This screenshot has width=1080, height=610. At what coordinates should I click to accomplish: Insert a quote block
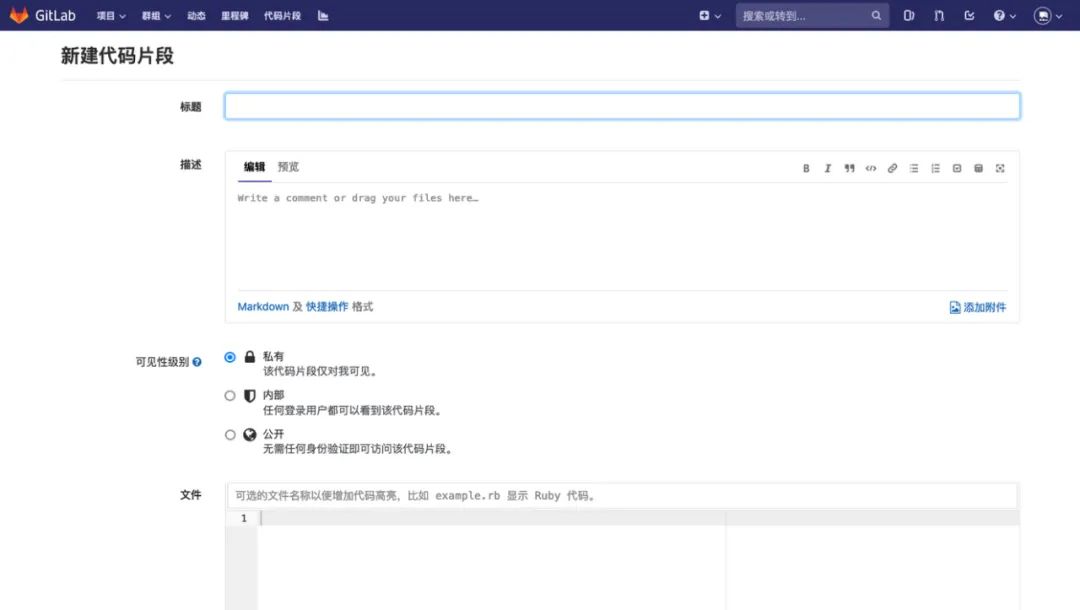tap(849, 169)
